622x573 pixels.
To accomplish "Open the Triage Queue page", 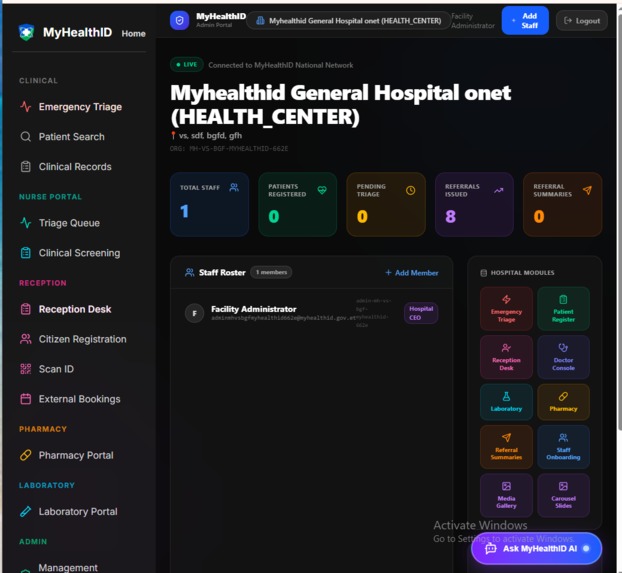I will (60, 223).
